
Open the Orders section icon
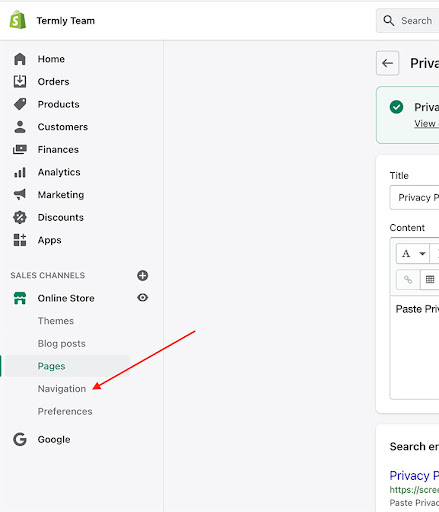tap(20, 81)
